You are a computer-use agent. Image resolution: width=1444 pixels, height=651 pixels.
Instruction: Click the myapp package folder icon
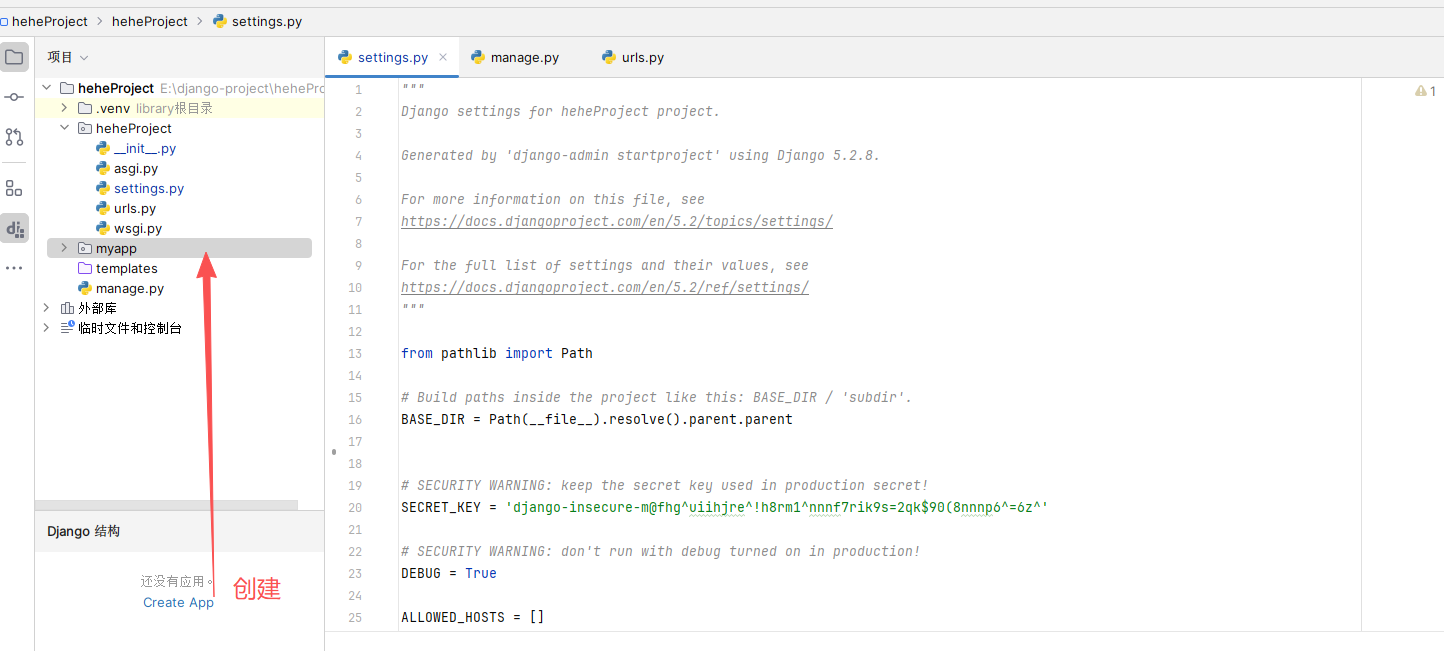(x=85, y=248)
